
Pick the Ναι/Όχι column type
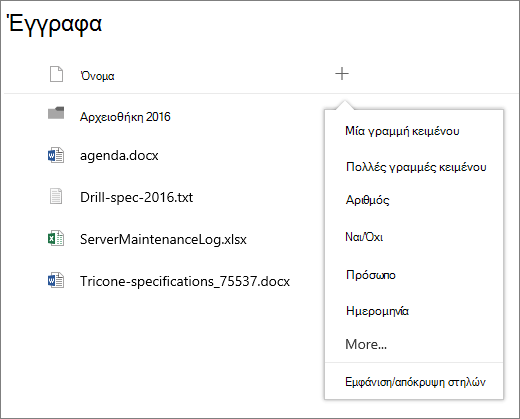click(x=364, y=237)
